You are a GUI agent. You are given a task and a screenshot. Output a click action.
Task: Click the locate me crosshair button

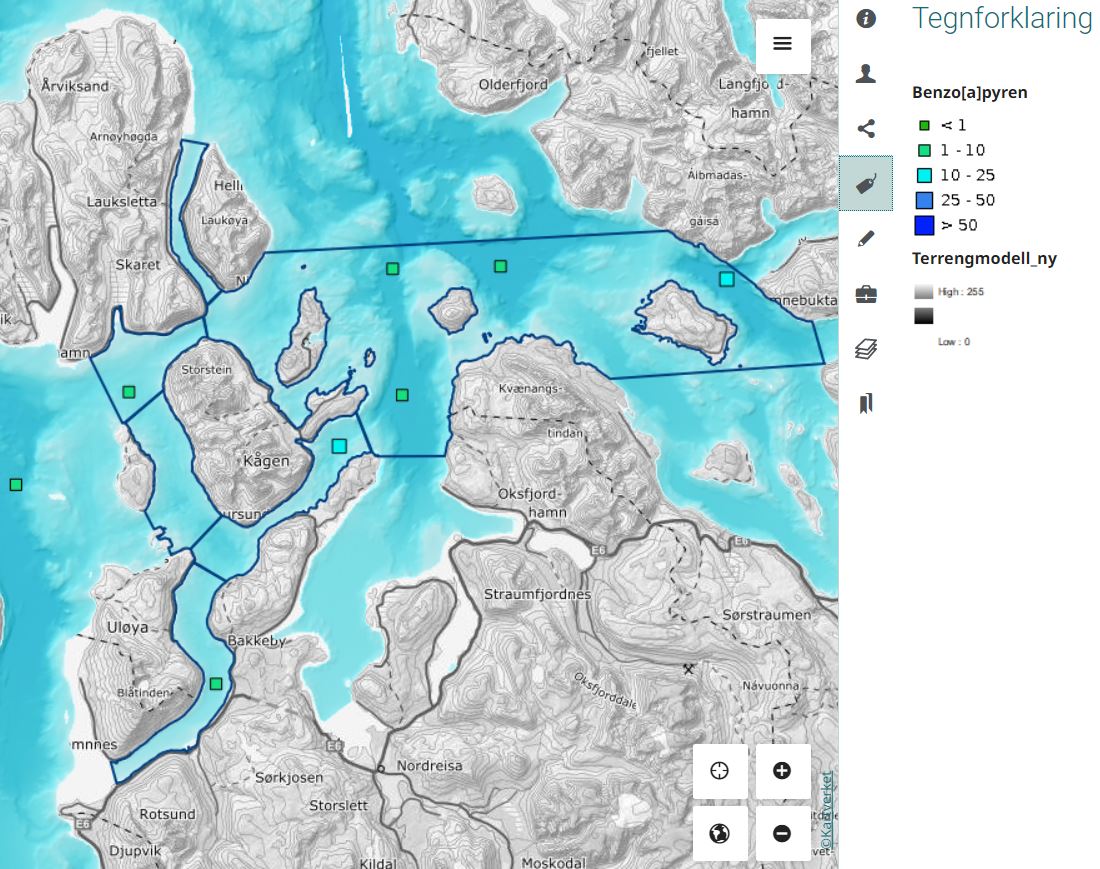719,771
